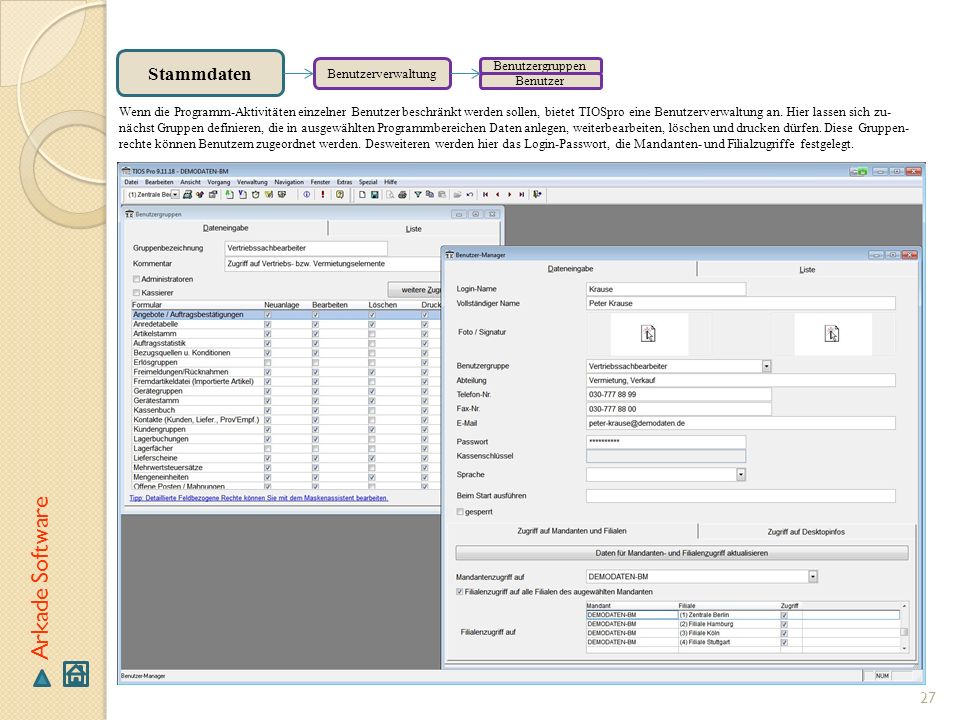Screen dimensions: 960x720
Task: Click the Benutzerverwaltung box on the slide
Action: pyautogui.click(x=382, y=73)
